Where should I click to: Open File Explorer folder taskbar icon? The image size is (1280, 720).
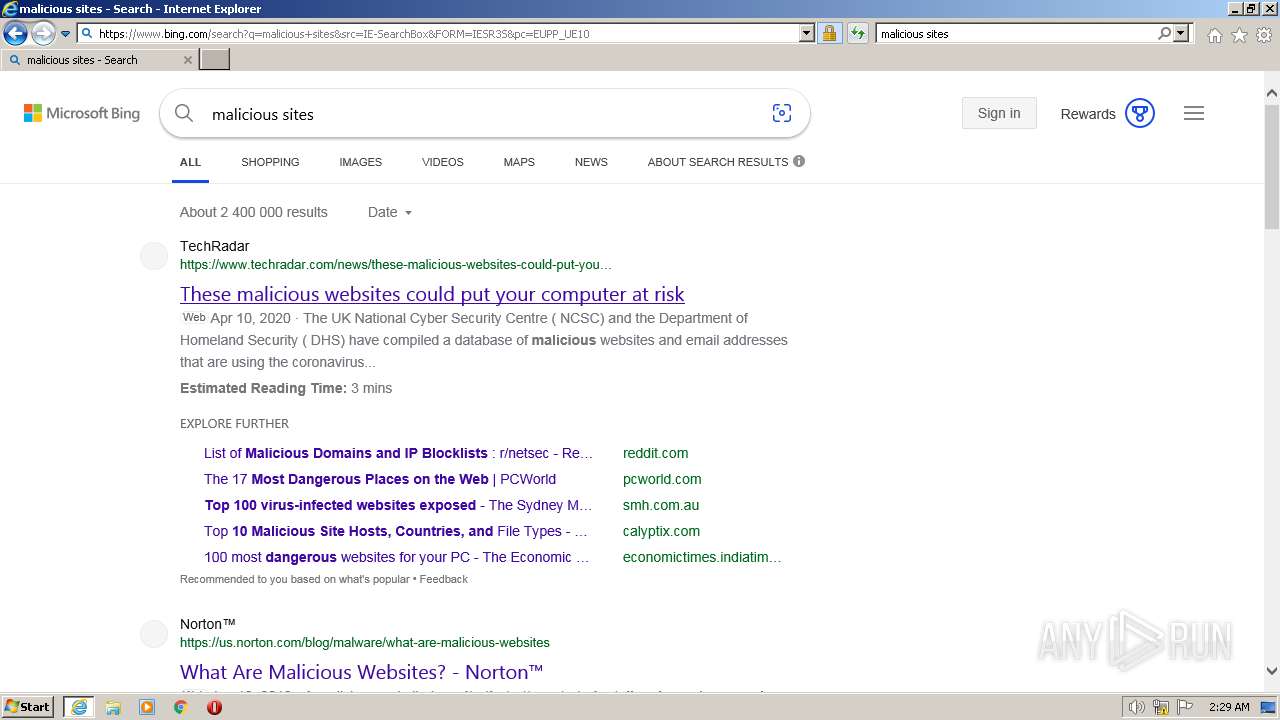click(x=113, y=707)
